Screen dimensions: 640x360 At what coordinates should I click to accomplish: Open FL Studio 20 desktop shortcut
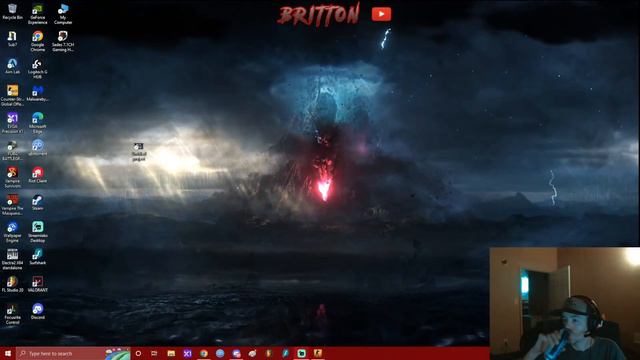(12, 284)
